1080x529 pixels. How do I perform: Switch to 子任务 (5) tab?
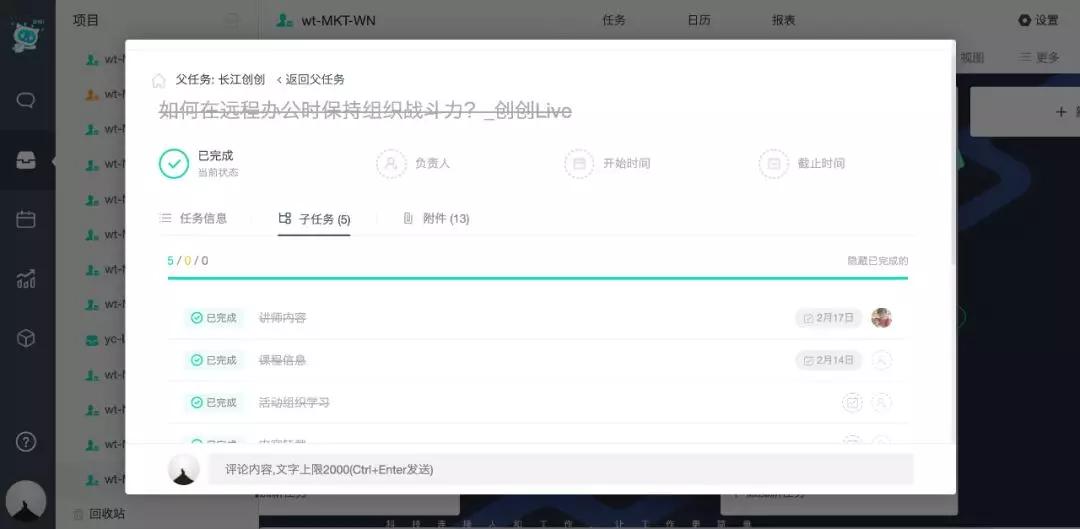click(314, 219)
